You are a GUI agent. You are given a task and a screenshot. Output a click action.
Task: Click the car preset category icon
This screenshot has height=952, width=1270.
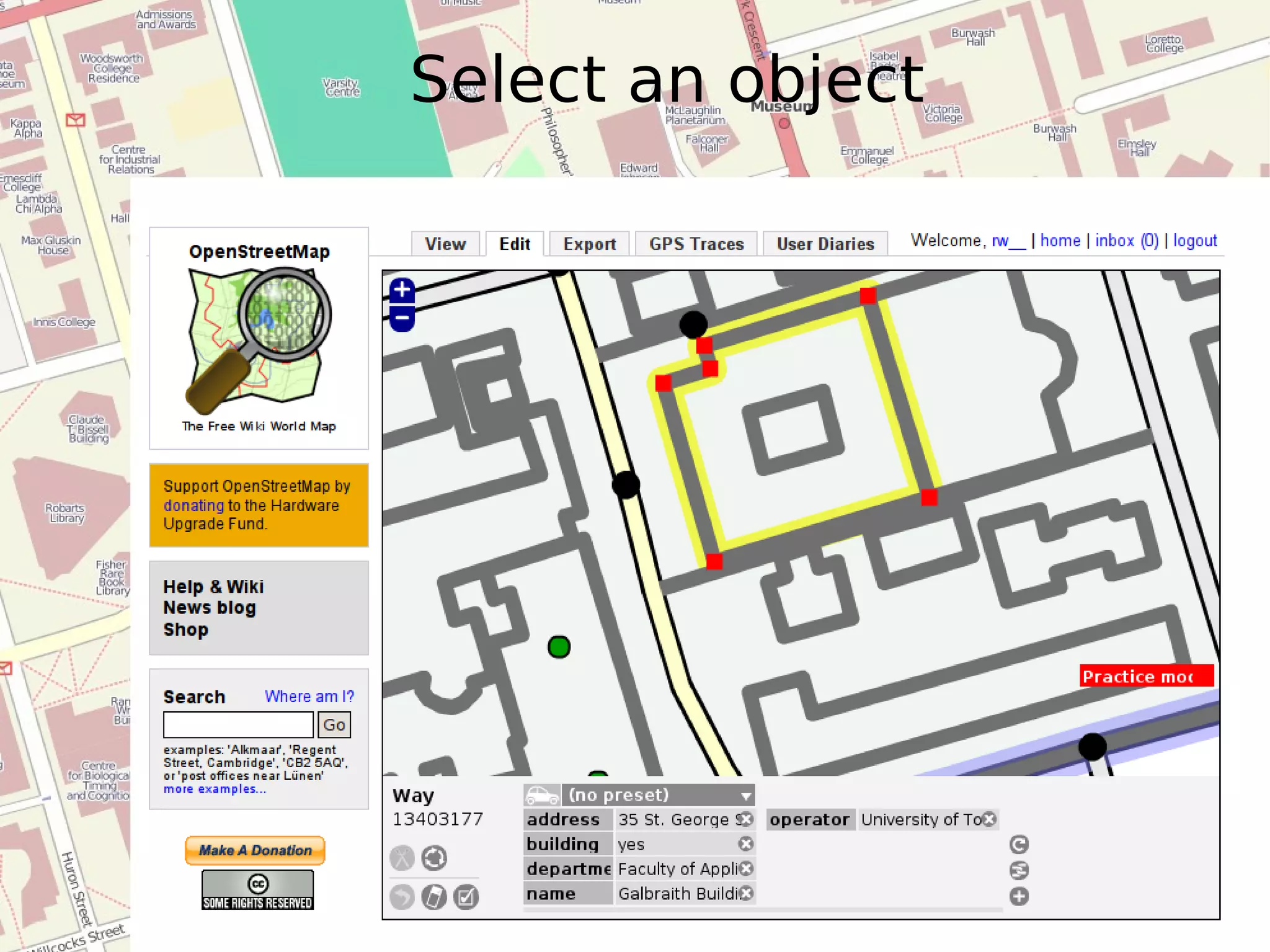pos(542,795)
